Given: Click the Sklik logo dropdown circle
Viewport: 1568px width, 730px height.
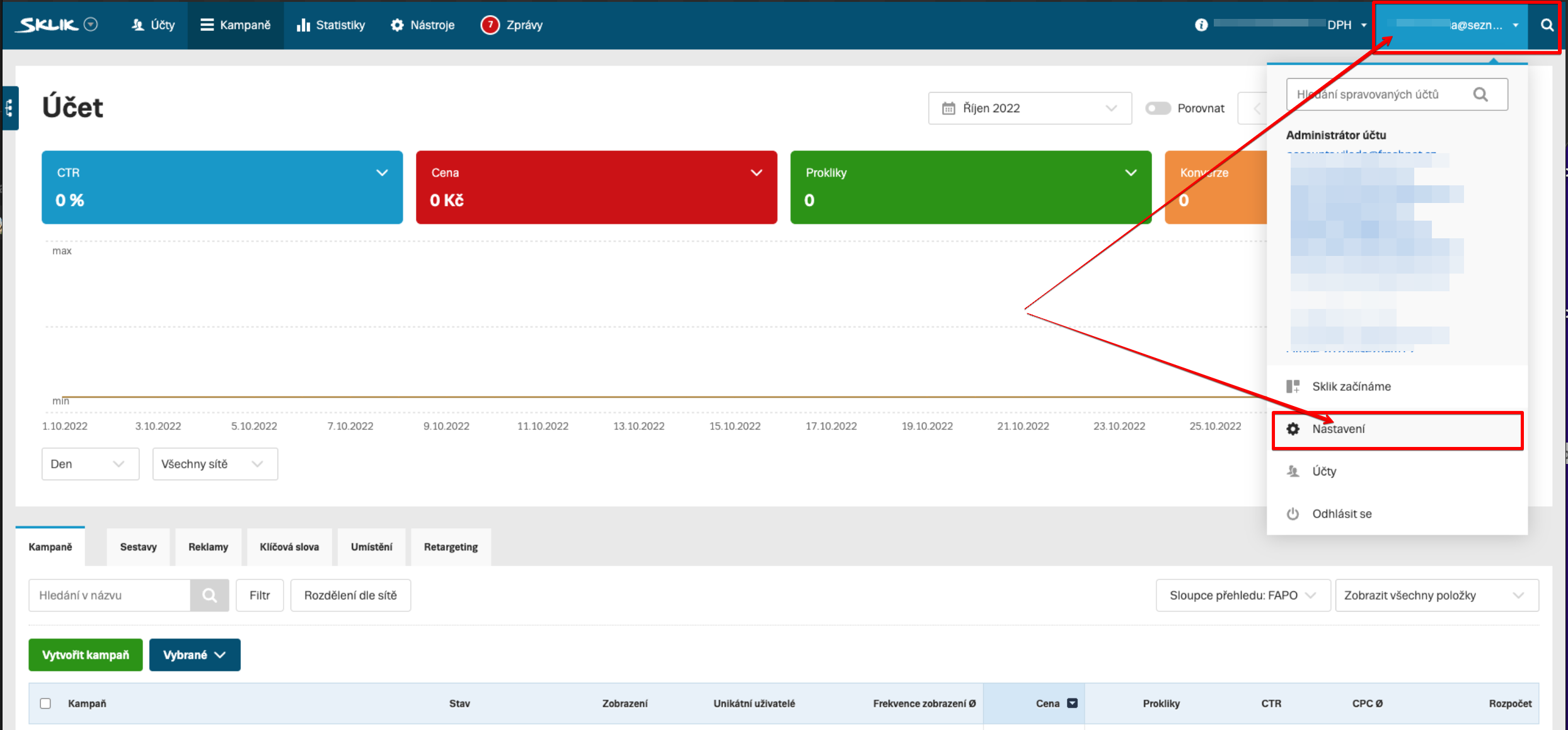Looking at the screenshot, I should (x=91, y=25).
